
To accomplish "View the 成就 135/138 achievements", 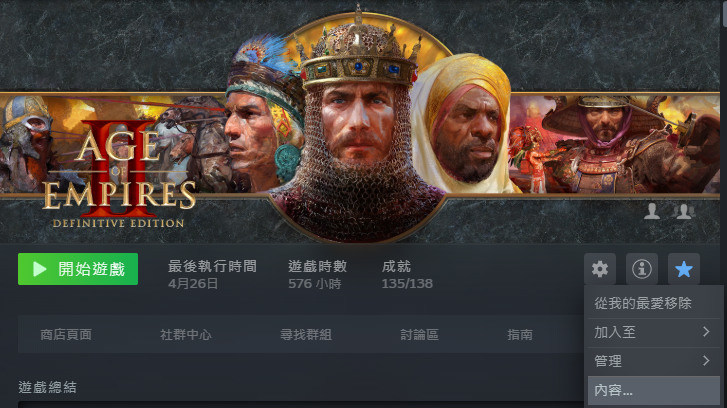I will click(407, 274).
